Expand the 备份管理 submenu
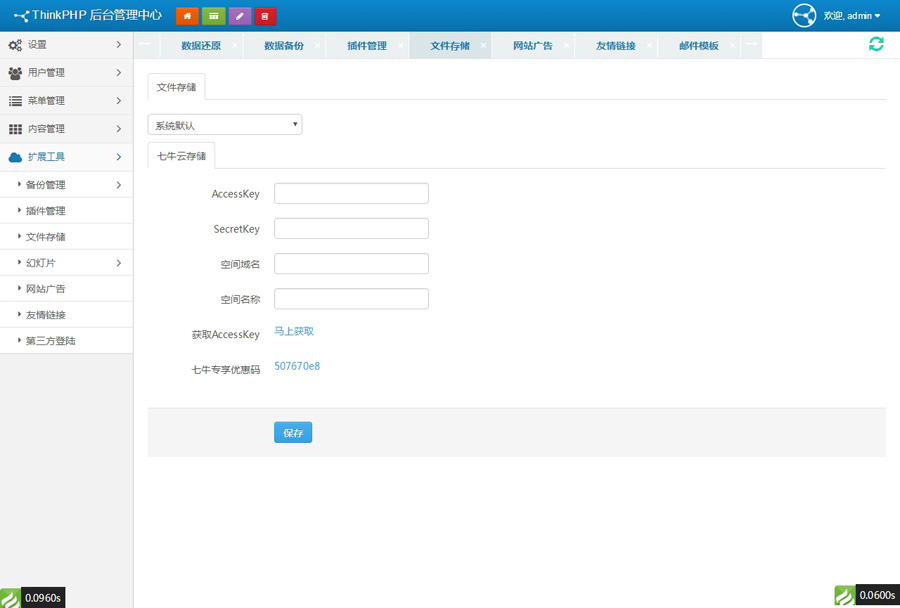Screen dimensions: 900x608 click(x=66, y=185)
